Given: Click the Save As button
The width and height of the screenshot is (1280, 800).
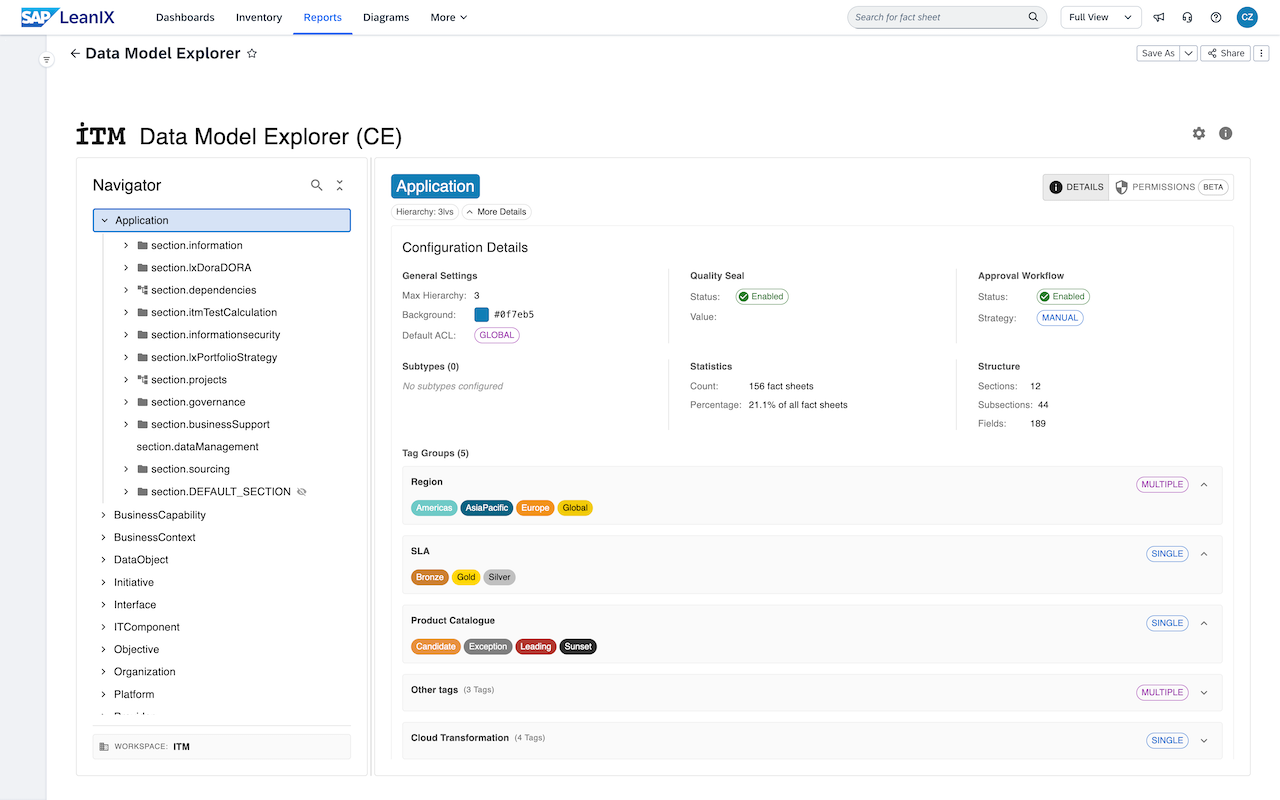Looking at the screenshot, I should pos(1159,53).
